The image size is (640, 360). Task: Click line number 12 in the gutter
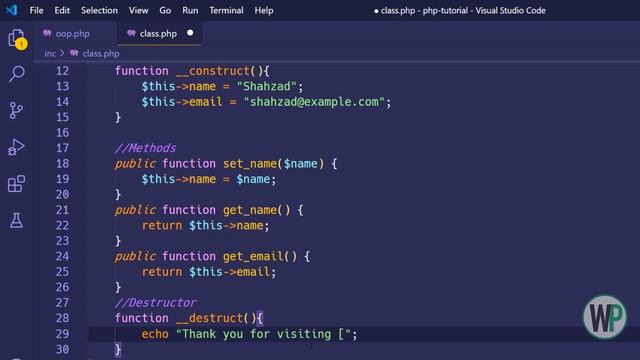tap(62, 71)
